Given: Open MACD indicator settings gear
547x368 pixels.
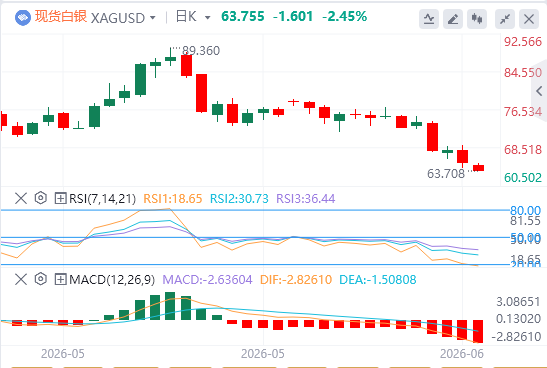Looking at the screenshot, I should pos(41,279).
